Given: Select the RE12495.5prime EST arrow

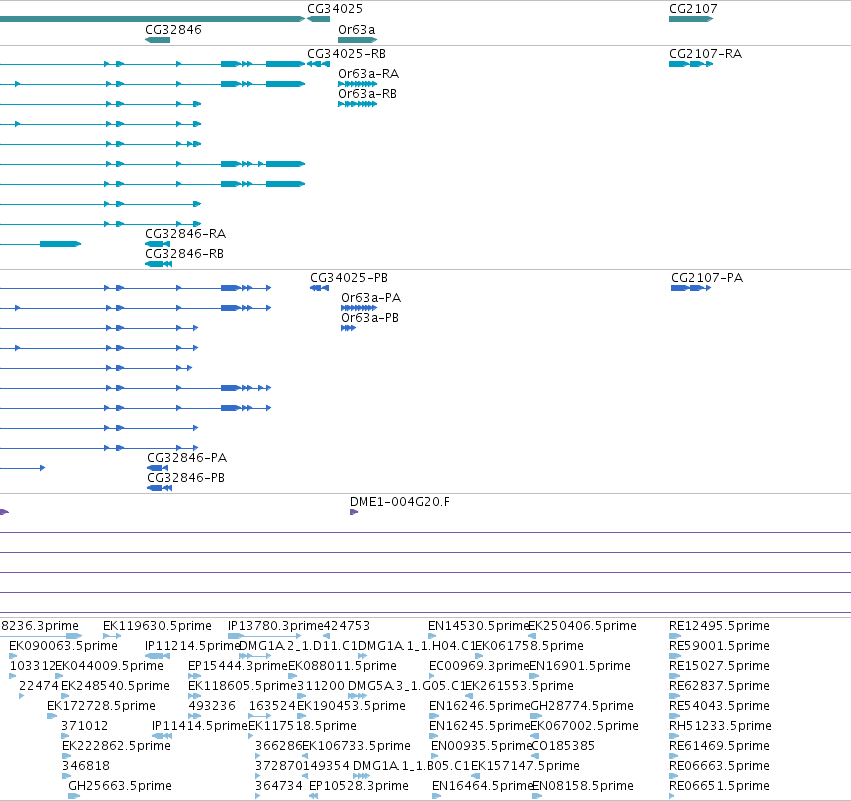Looking at the screenshot, I should click(675, 636).
